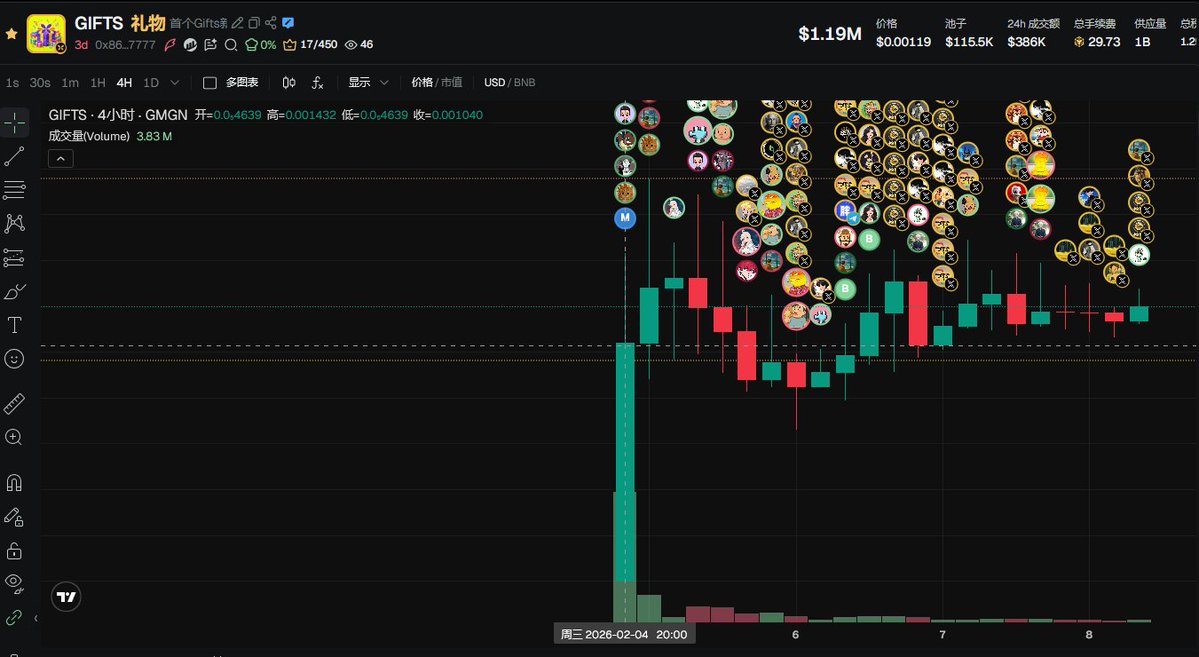Toggle stay in drawing mode
This screenshot has width=1199, height=657.
click(x=15, y=517)
